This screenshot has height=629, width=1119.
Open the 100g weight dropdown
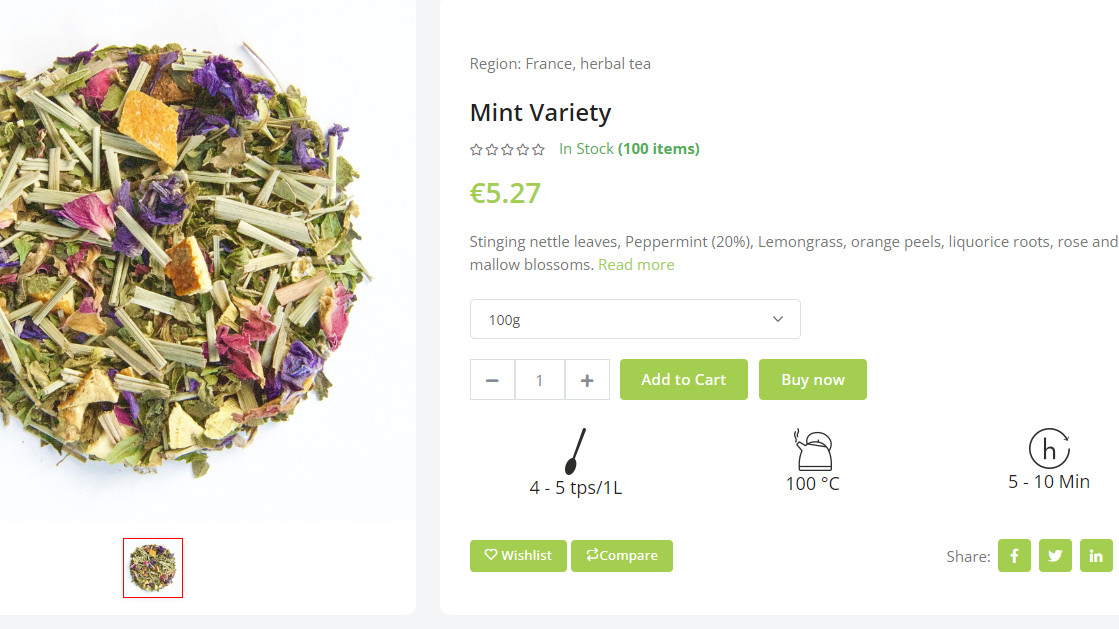pos(634,319)
